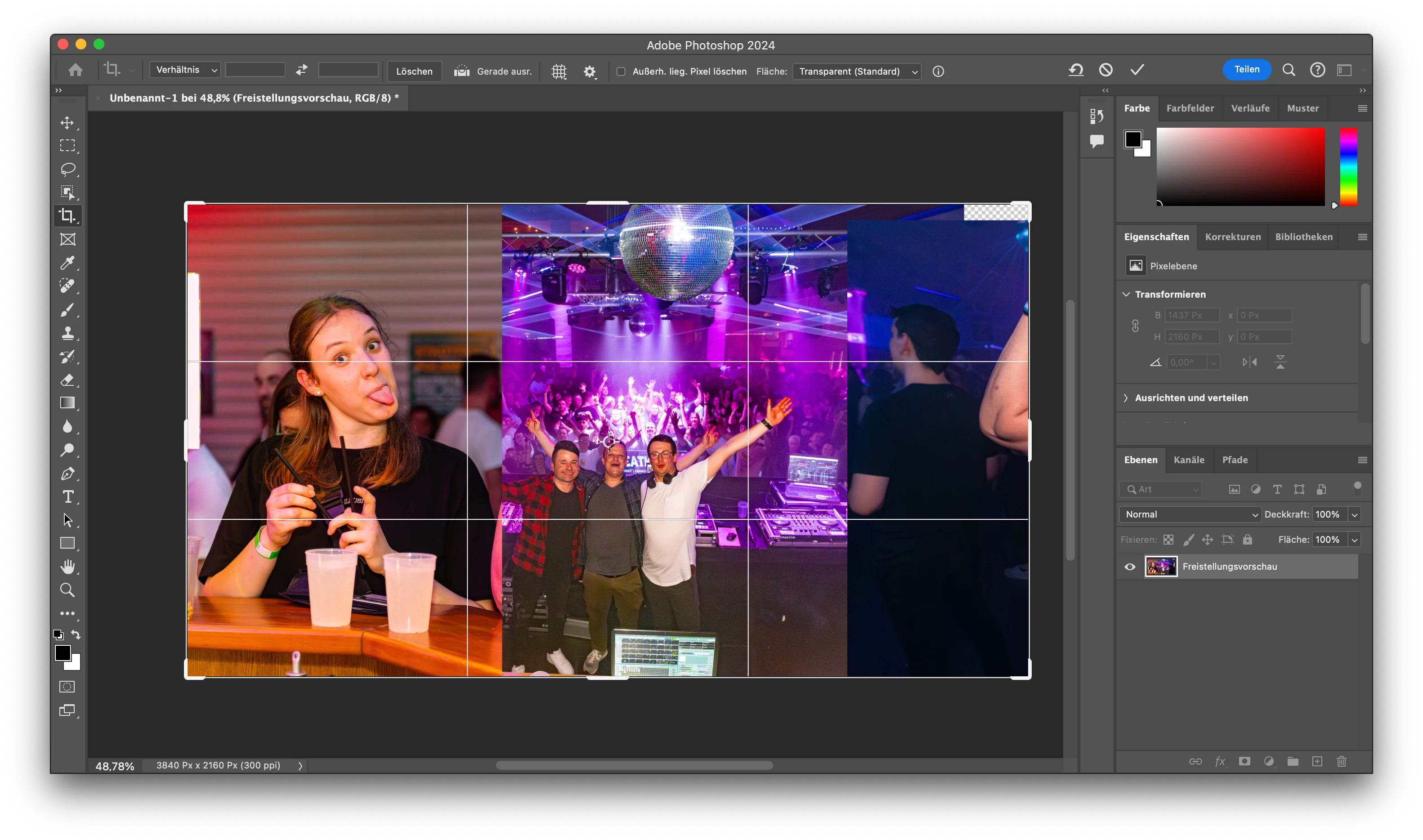Screen dimensions: 1423x840
Task: Toggle the lock all layer button
Action: pyautogui.click(x=1248, y=540)
